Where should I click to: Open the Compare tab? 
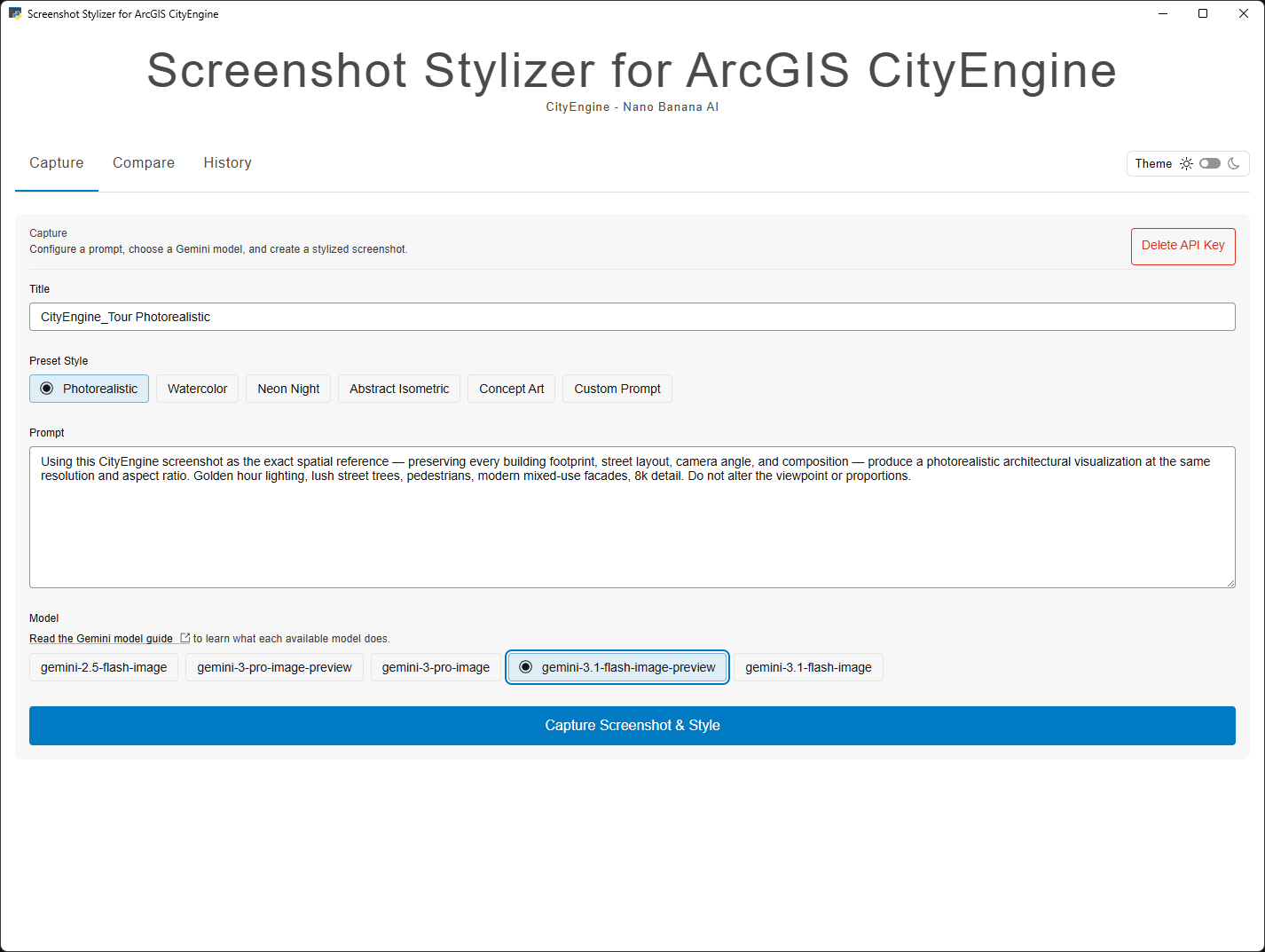pos(144,163)
